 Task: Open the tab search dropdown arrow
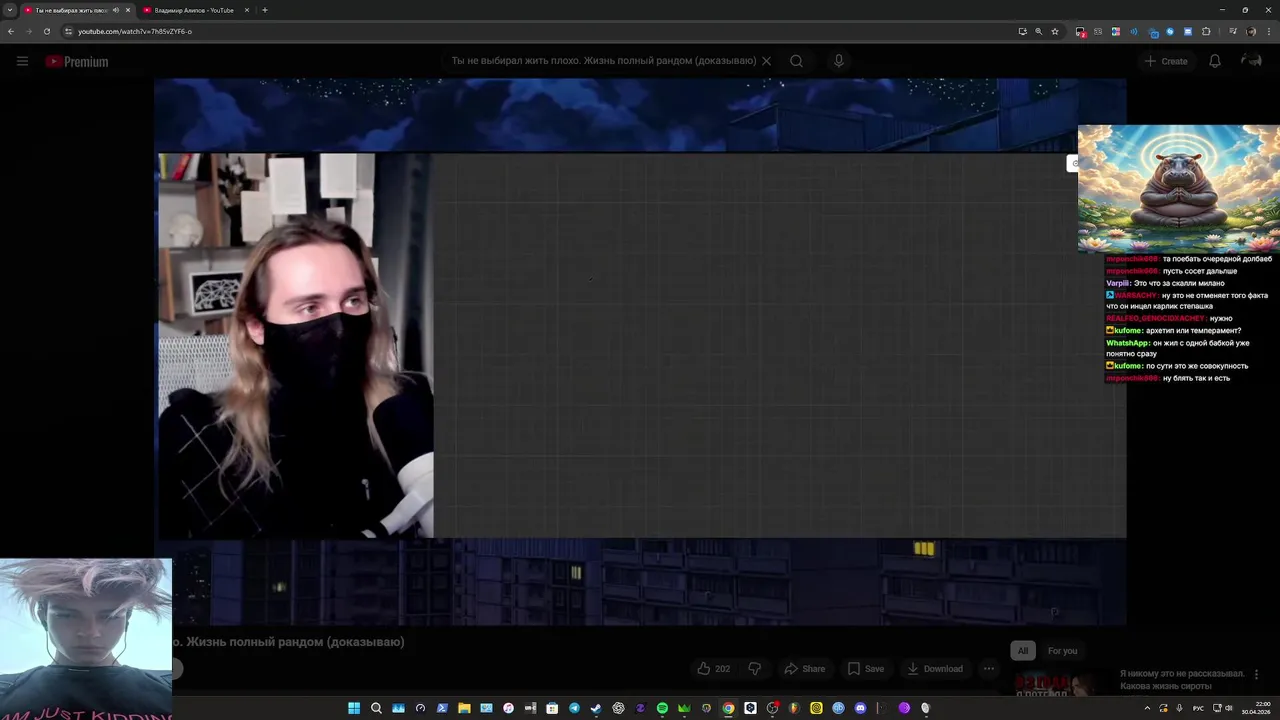tap(10, 10)
